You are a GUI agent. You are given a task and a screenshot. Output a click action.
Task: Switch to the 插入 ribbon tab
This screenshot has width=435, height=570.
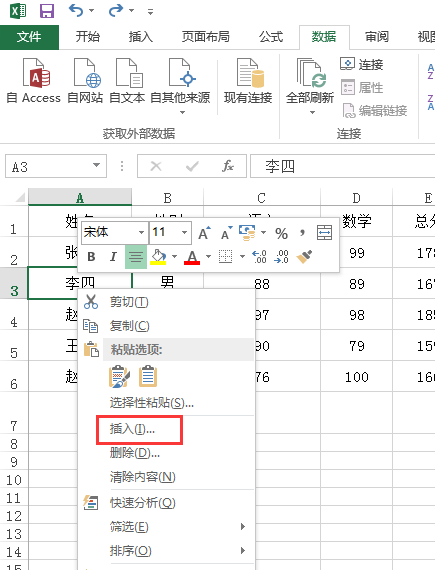[141, 37]
